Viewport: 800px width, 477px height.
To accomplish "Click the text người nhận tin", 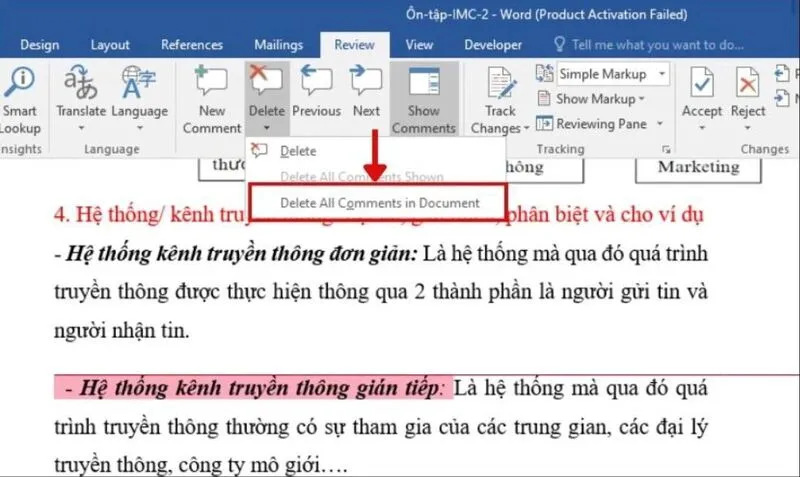I will 121,331.
